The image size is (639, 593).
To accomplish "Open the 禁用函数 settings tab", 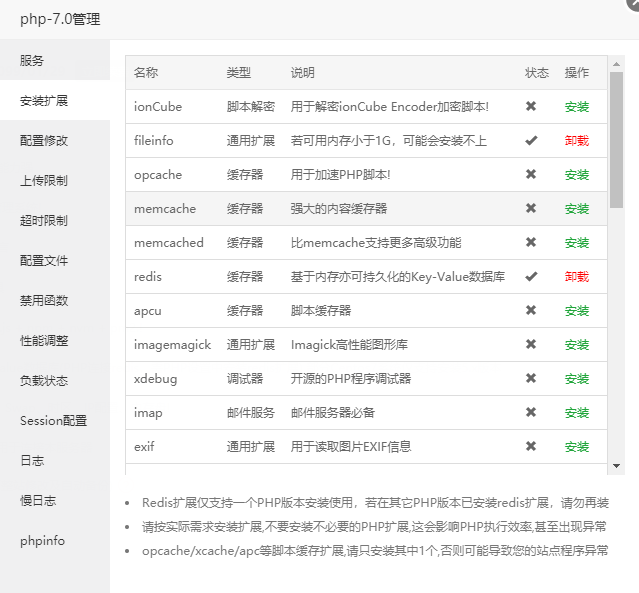I will (44, 300).
